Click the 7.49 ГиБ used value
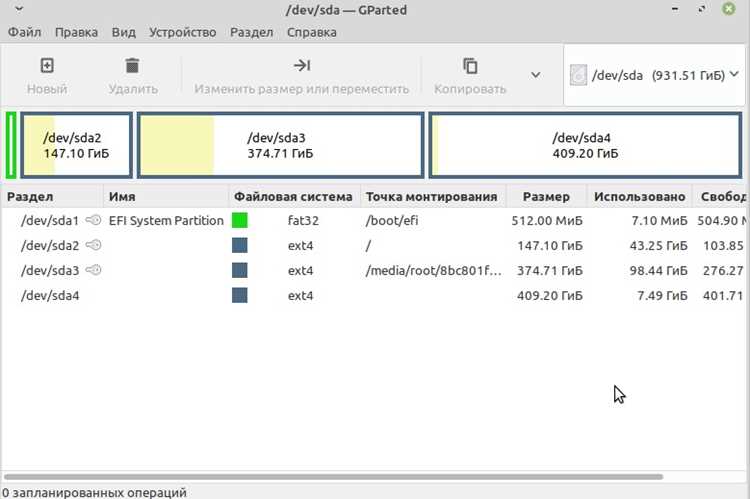The width and height of the screenshot is (750, 499). 662,296
